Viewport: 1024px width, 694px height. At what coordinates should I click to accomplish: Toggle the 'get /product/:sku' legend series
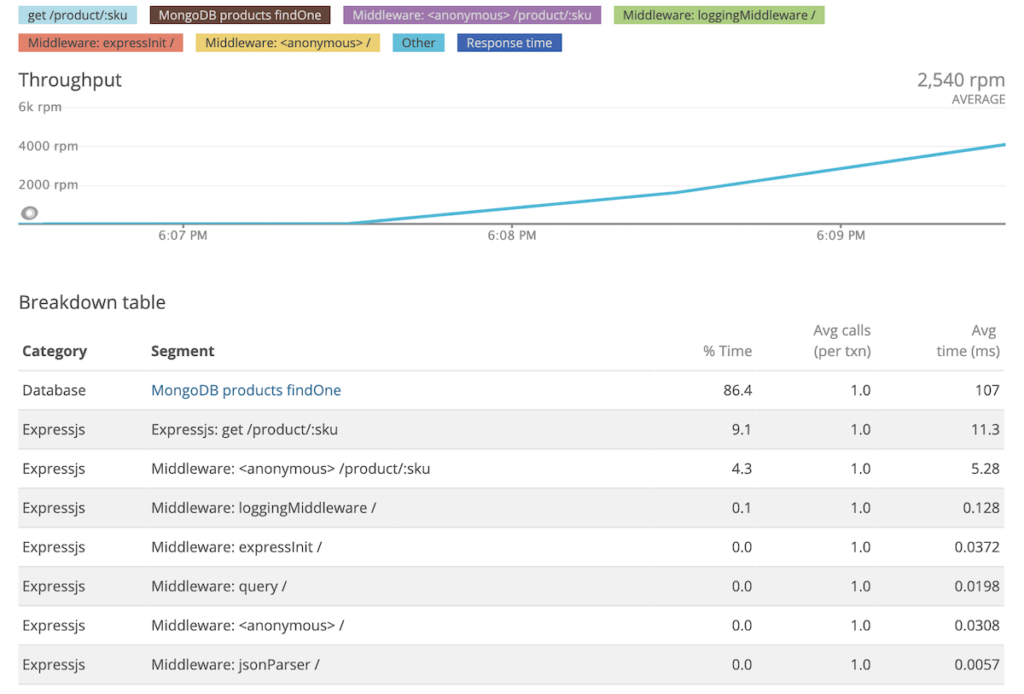tap(78, 15)
